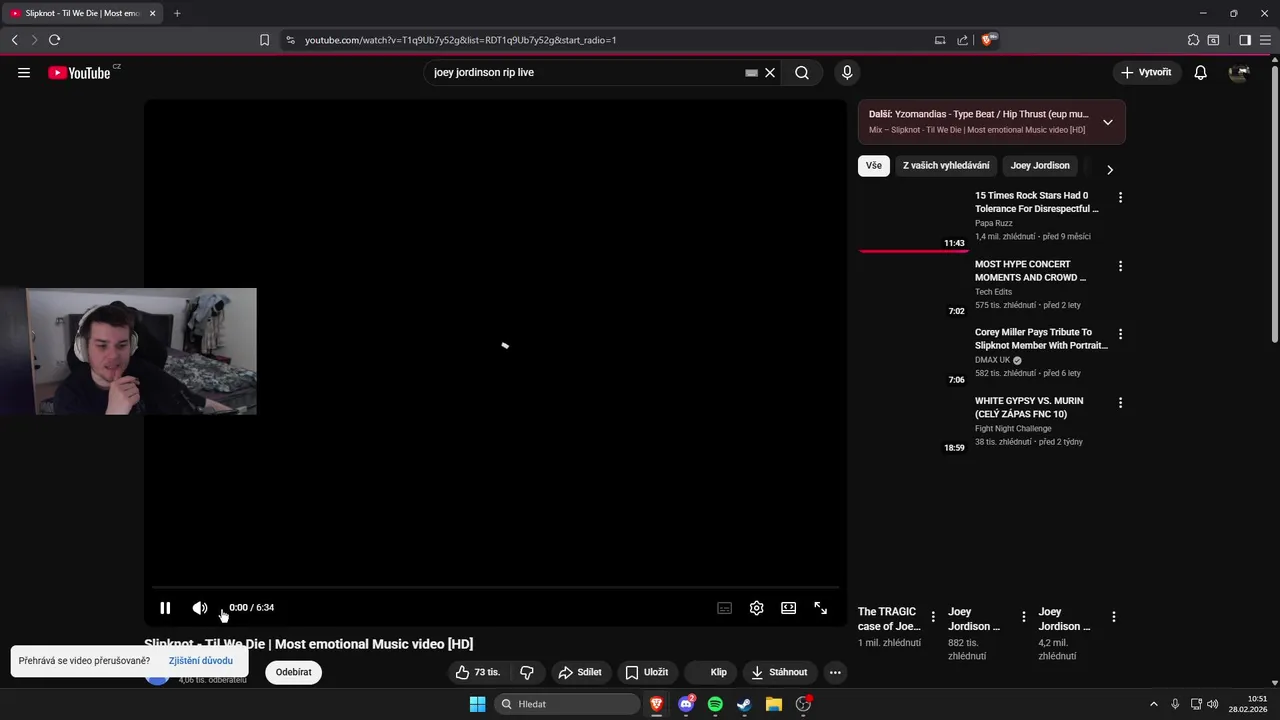1280x720 pixels.
Task: Download video with Stáhnout
Action: coord(780,672)
